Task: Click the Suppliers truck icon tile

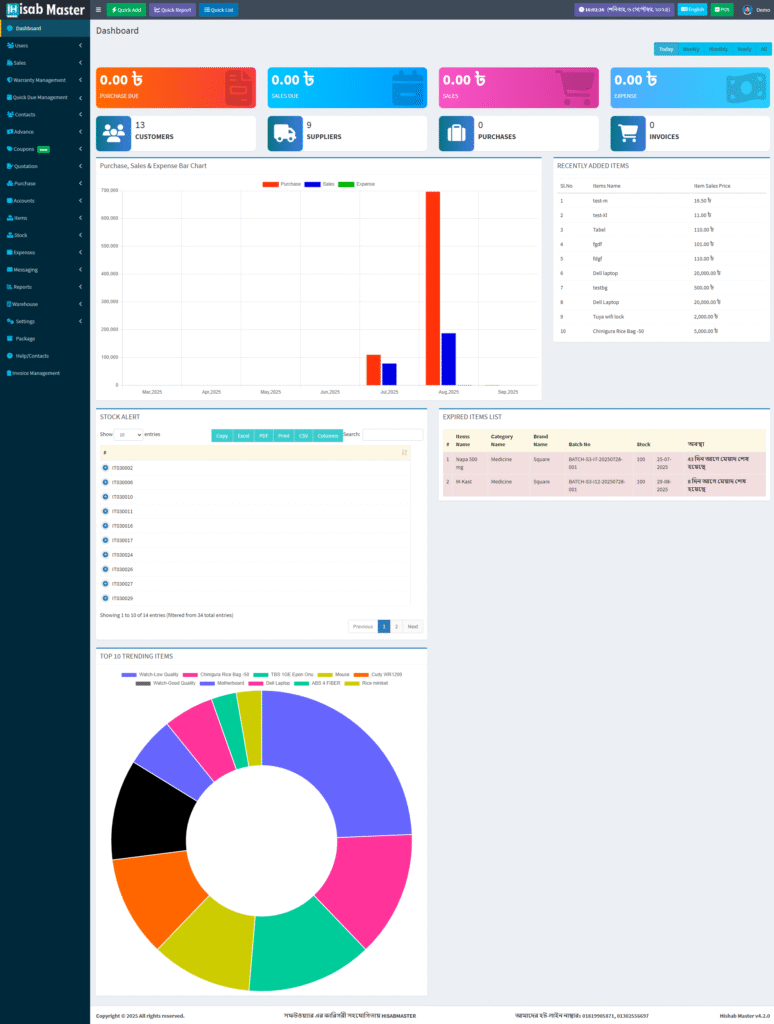Action: [x=285, y=133]
